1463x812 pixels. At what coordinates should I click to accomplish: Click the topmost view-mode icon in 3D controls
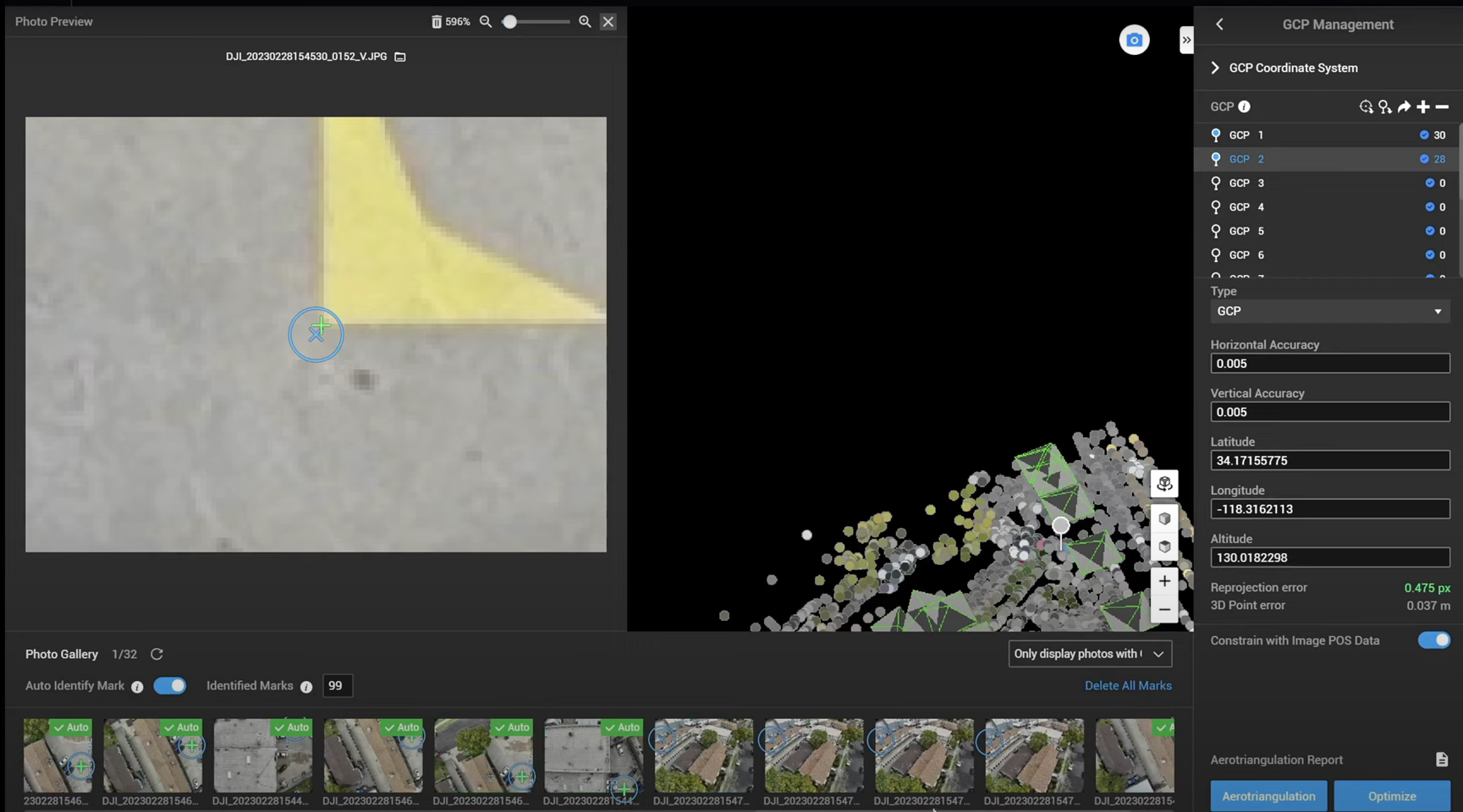point(1164,484)
